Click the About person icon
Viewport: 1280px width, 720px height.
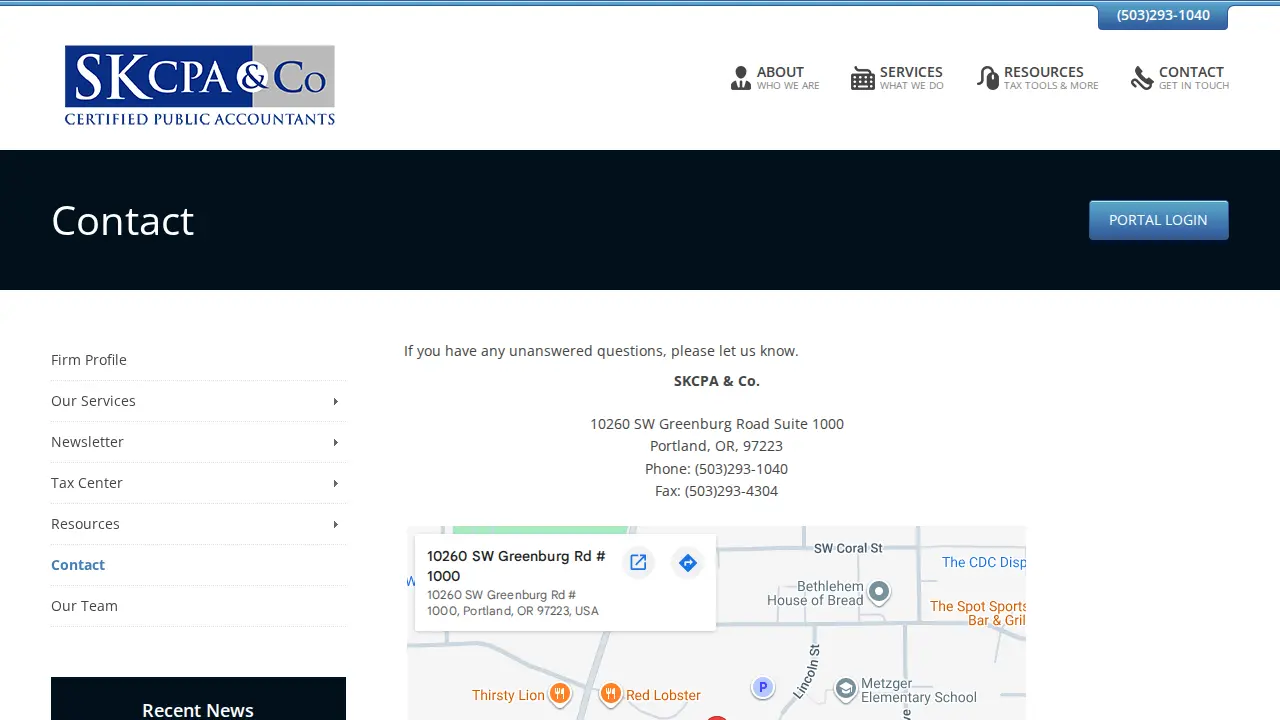[x=741, y=78]
